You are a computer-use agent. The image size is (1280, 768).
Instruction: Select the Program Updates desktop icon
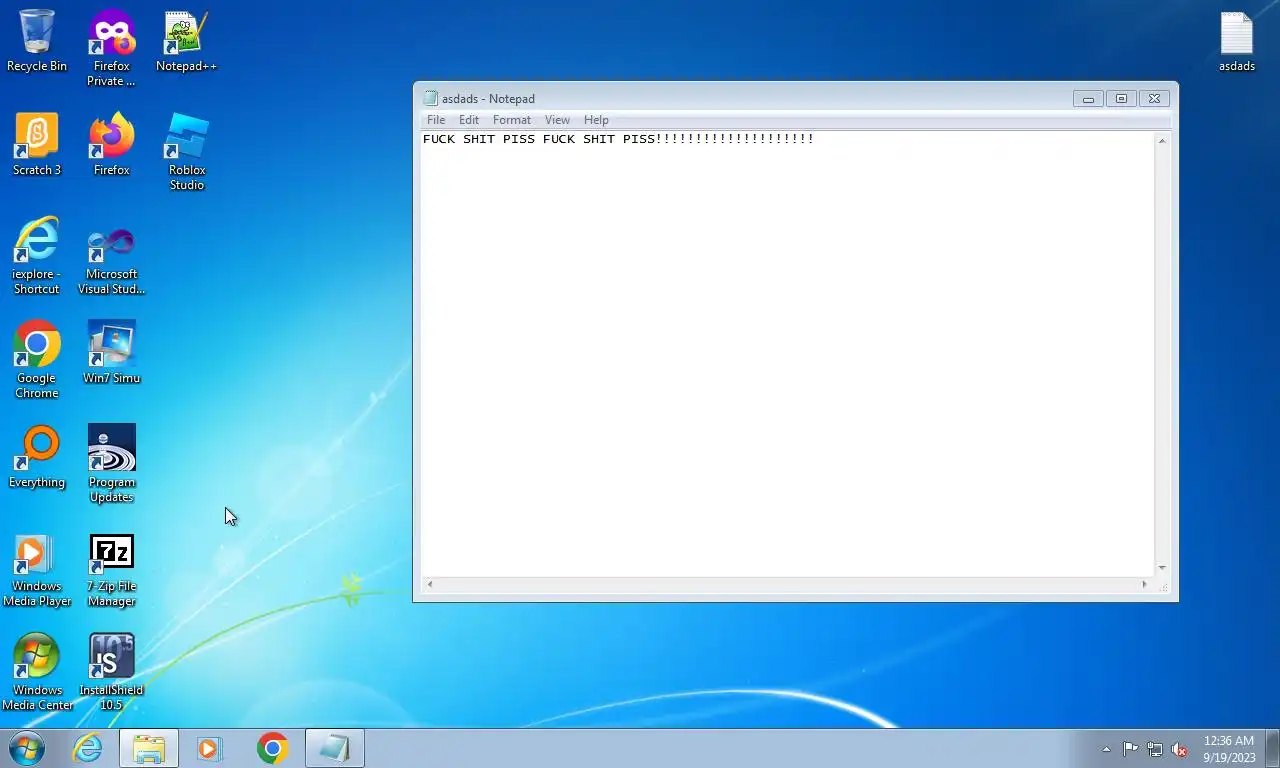[x=111, y=464]
